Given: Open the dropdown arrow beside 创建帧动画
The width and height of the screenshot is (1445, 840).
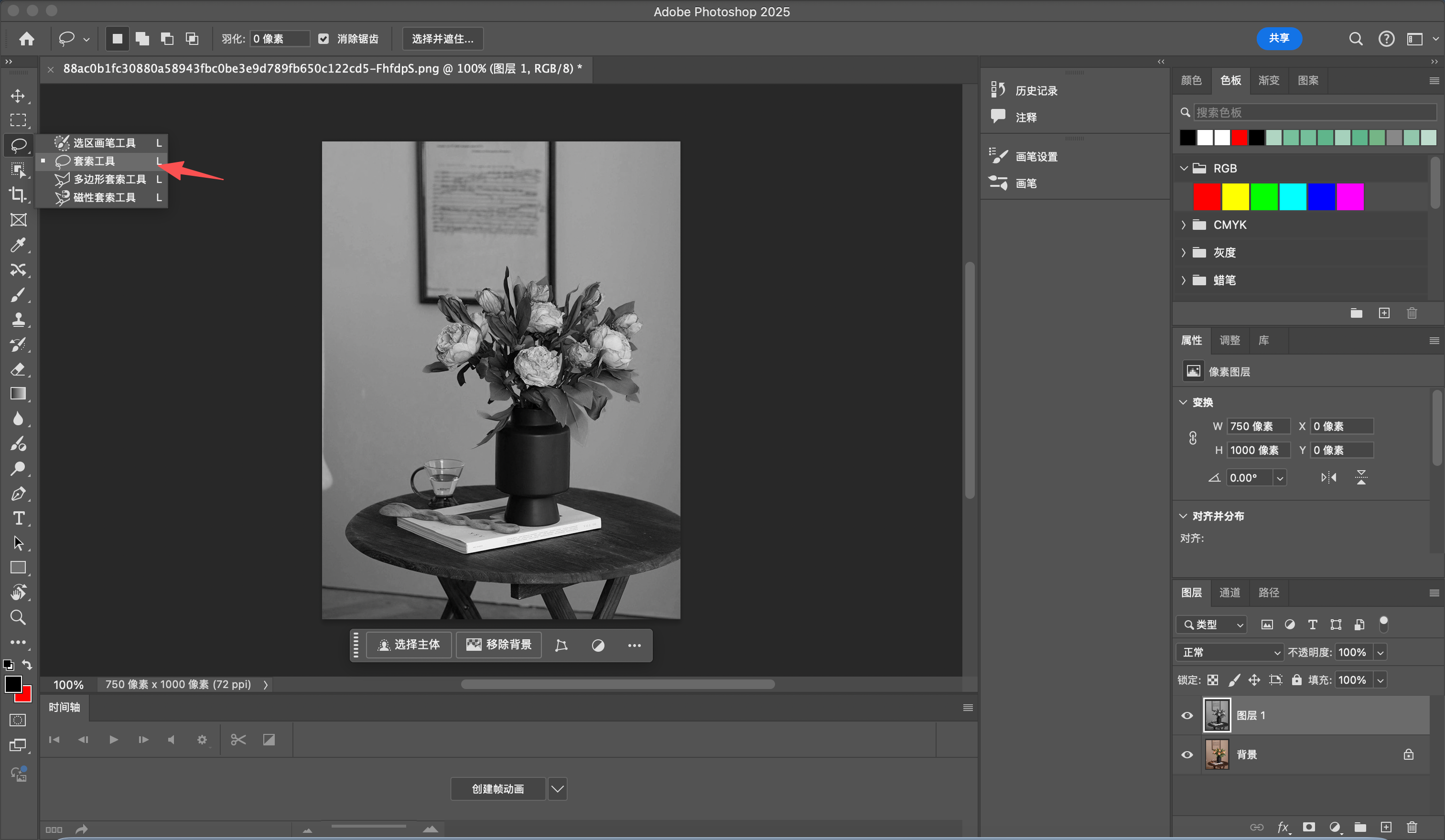Looking at the screenshot, I should point(557,789).
